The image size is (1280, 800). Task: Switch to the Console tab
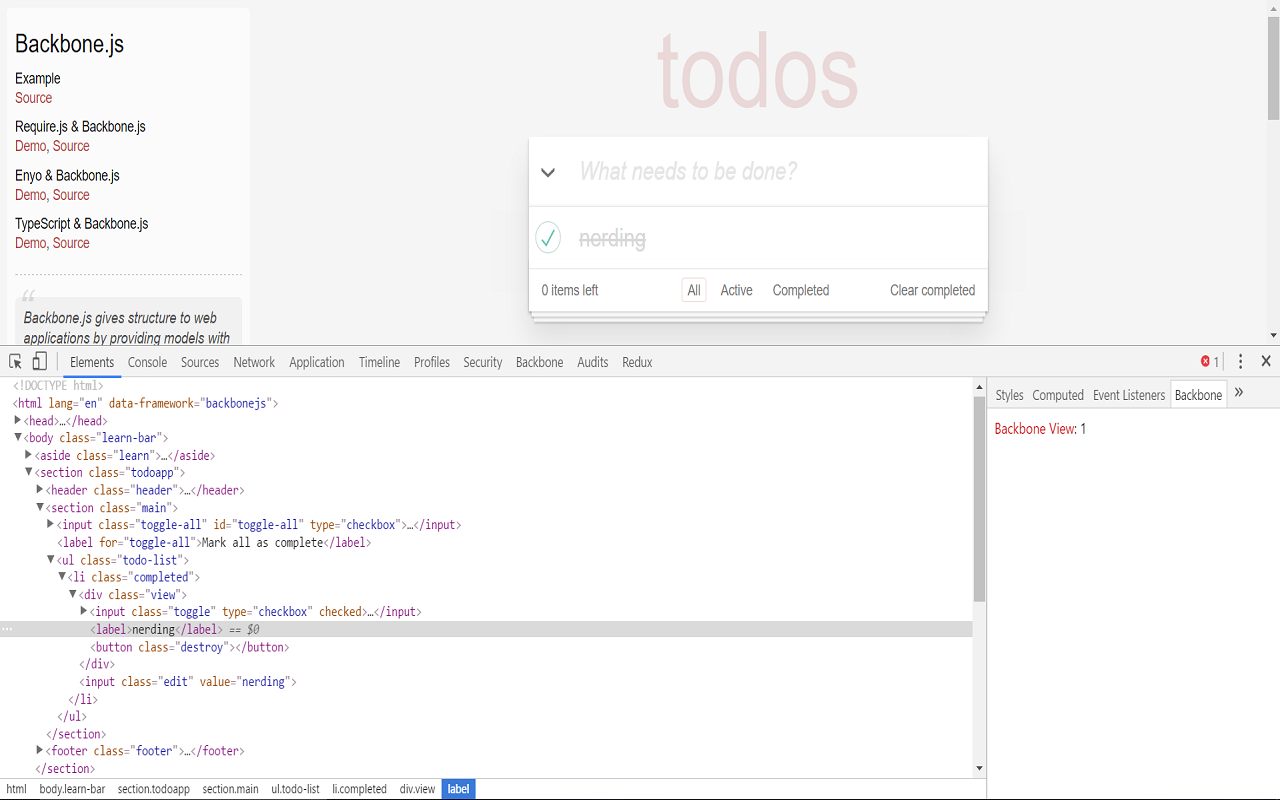coord(147,362)
